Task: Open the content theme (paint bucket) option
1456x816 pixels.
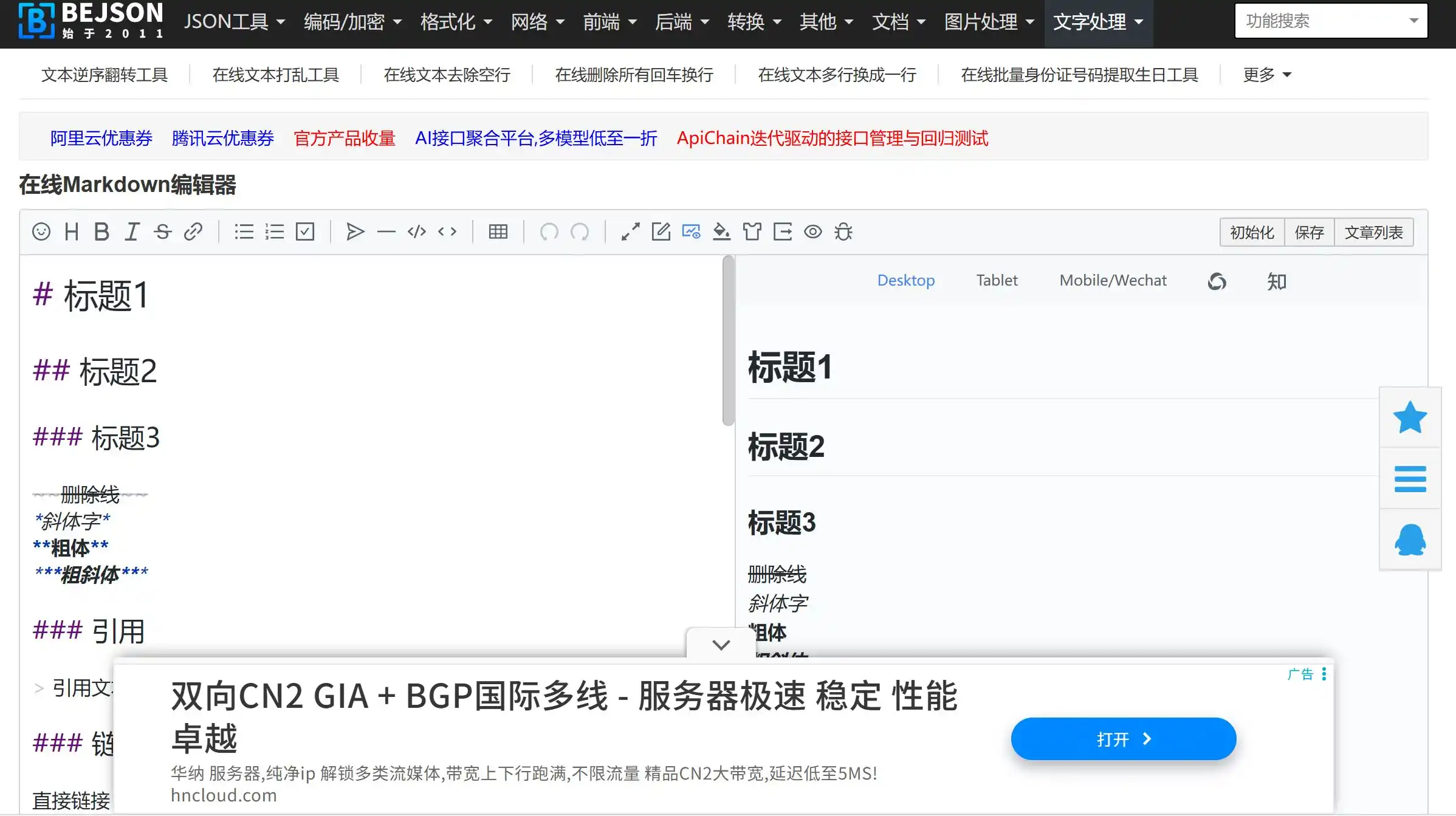Action: pos(721,231)
